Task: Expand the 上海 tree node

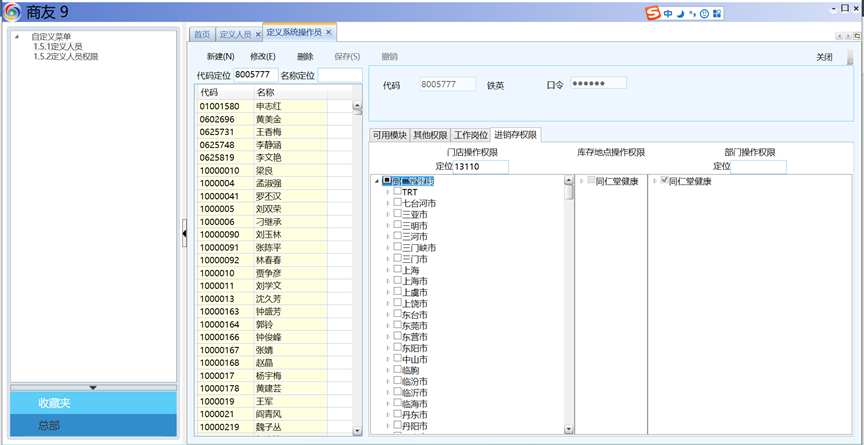Action: tap(388, 270)
